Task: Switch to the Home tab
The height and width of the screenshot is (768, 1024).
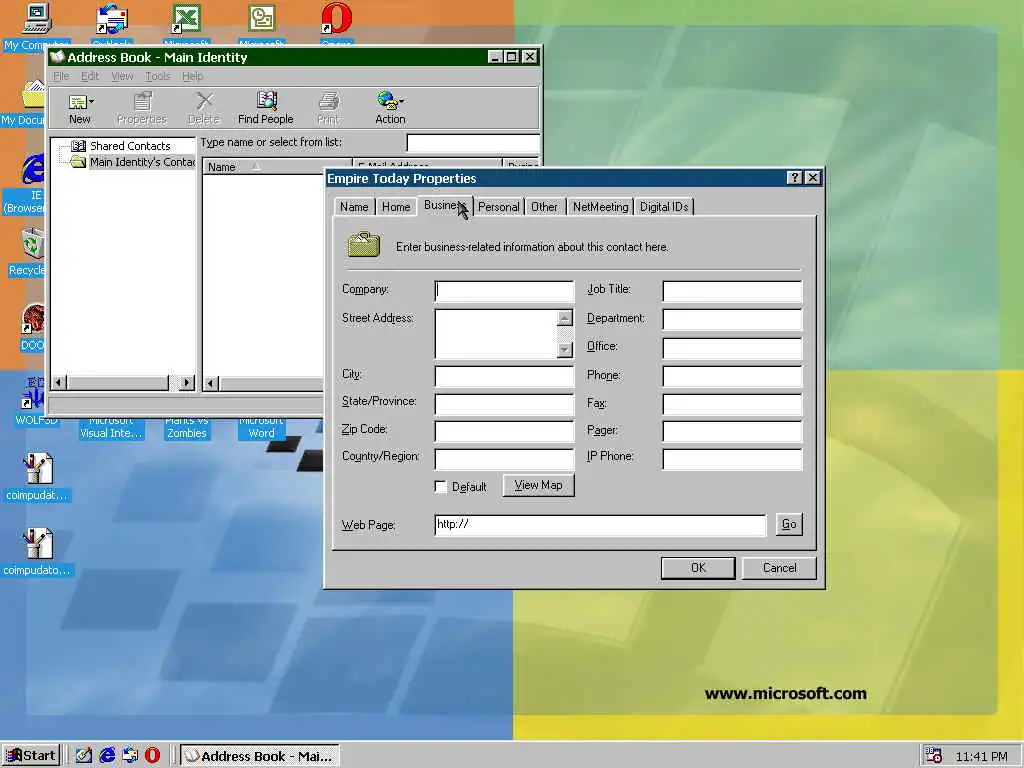Action: pos(396,207)
